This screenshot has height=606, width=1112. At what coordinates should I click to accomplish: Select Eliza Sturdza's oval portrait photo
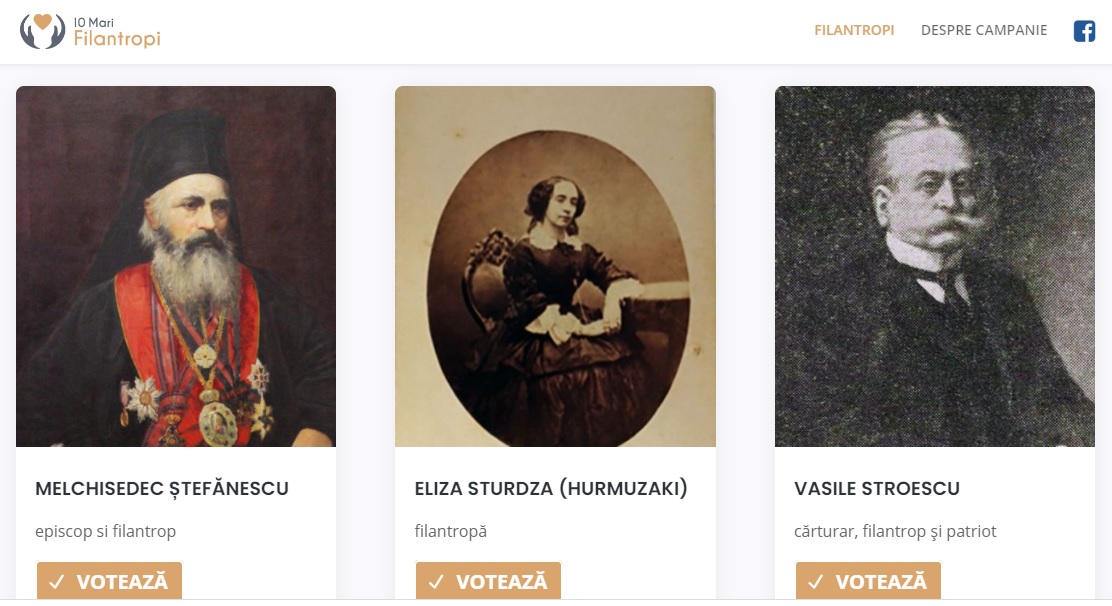[x=555, y=266]
